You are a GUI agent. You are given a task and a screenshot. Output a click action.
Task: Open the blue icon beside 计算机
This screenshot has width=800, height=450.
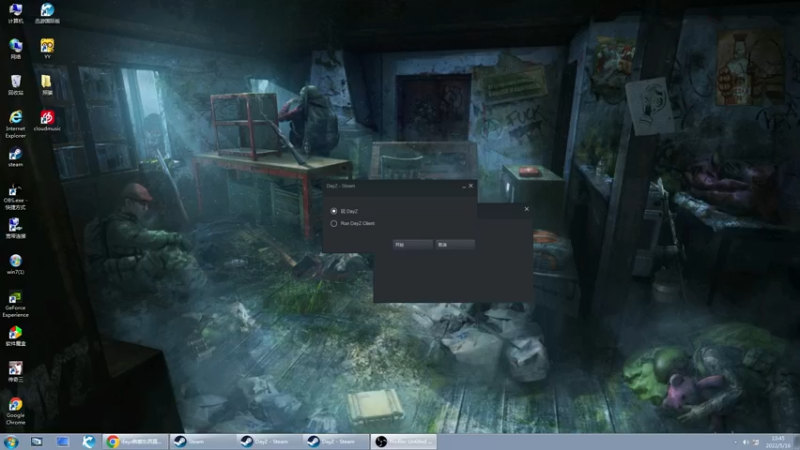47,13
